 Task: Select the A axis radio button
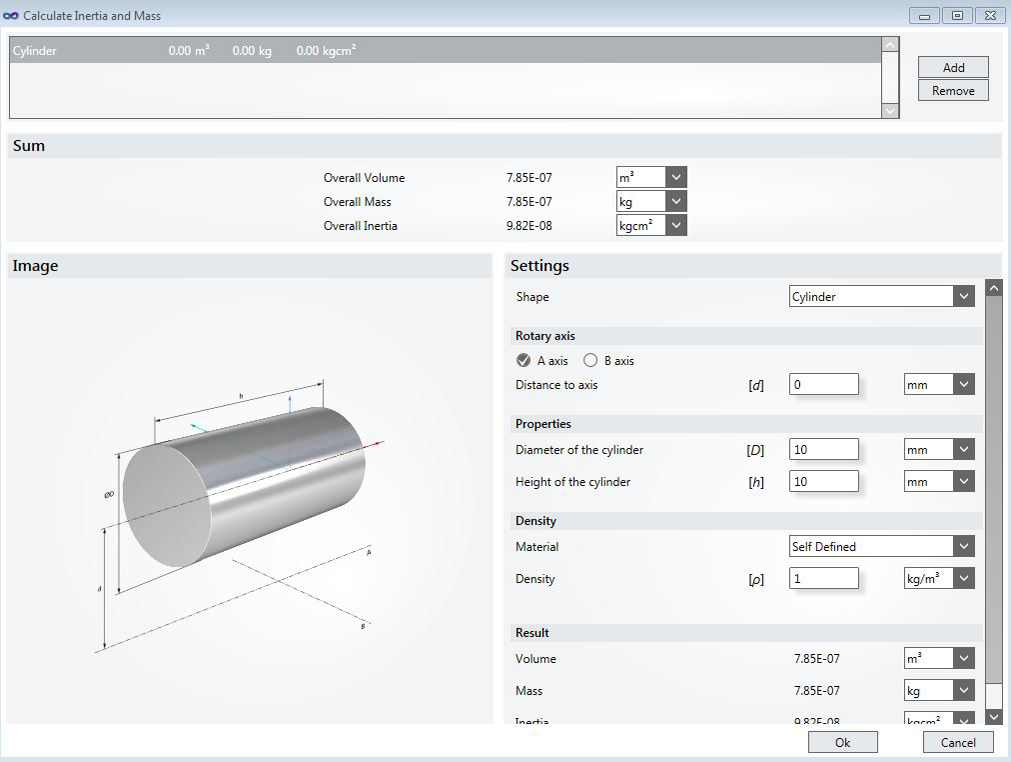pos(524,360)
